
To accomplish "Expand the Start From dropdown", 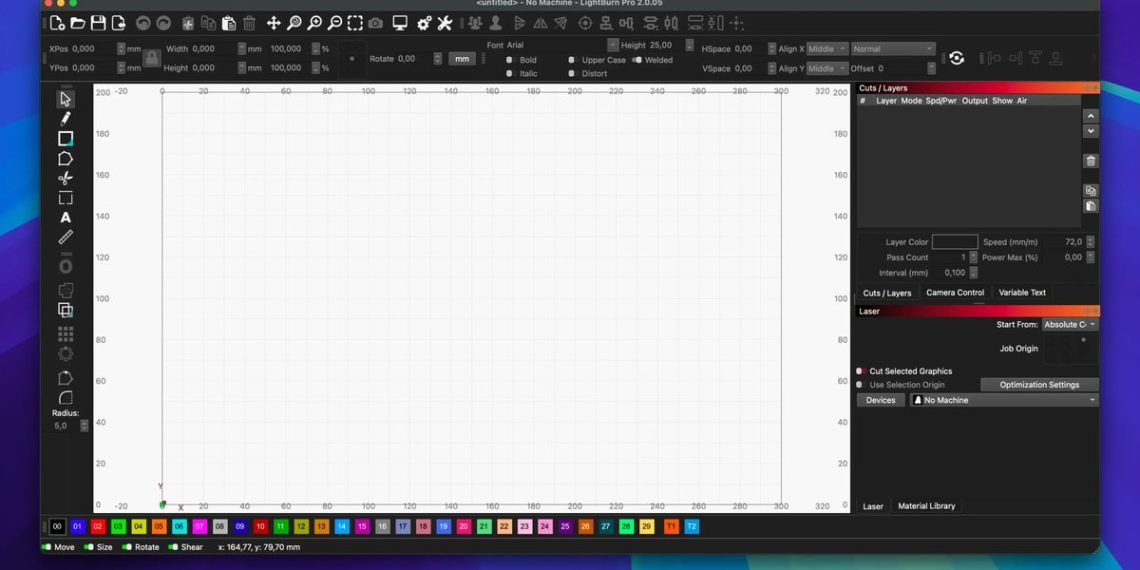I will [1069, 324].
